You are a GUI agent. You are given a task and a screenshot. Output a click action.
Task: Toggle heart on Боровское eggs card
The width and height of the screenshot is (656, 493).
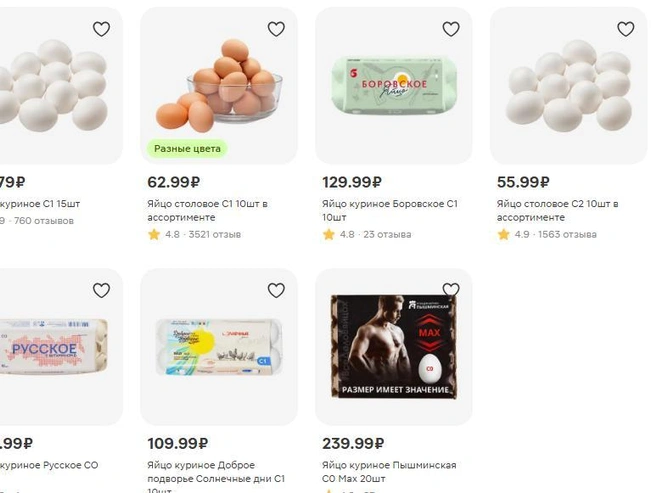click(x=451, y=29)
